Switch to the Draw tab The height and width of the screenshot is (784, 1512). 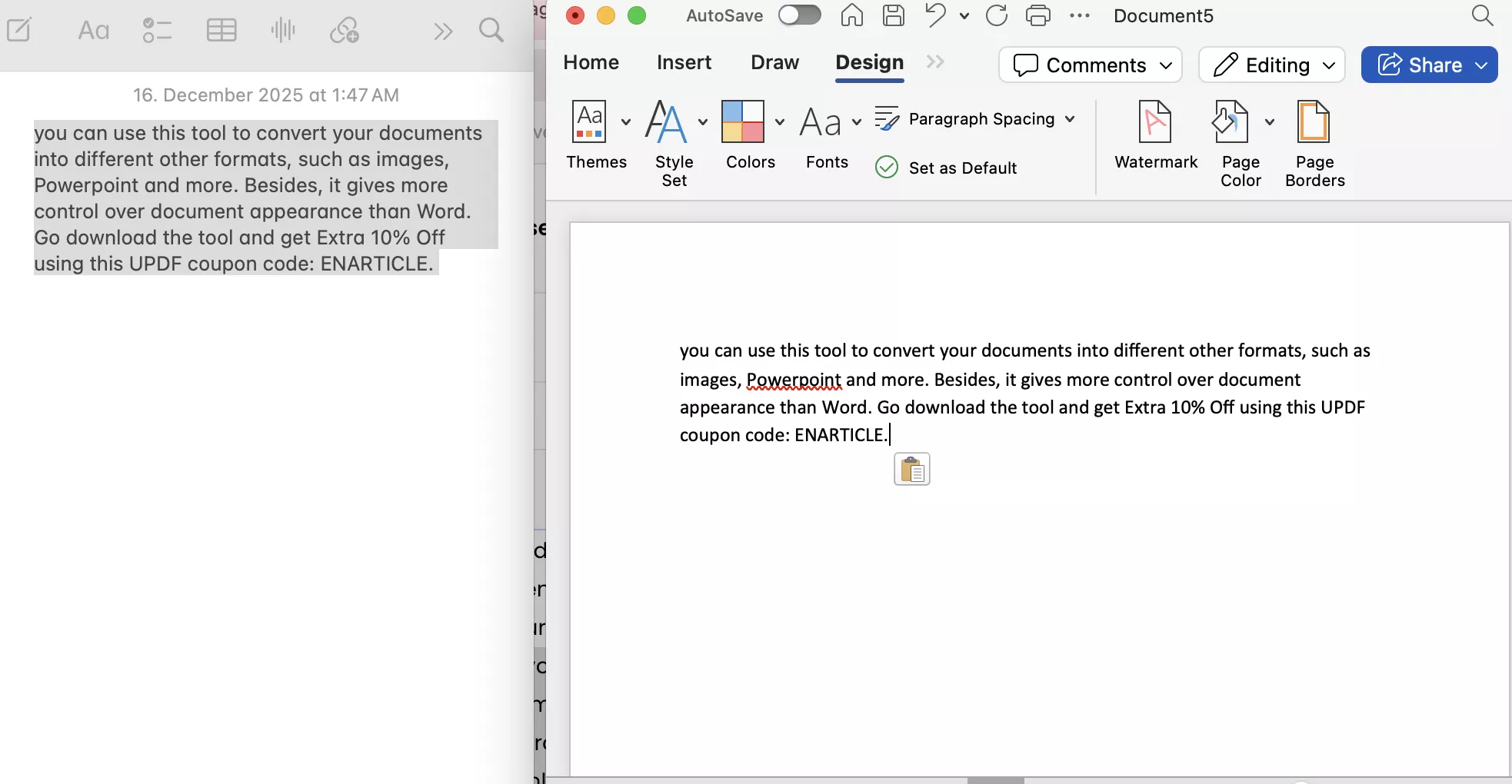pyautogui.click(x=774, y=62)
